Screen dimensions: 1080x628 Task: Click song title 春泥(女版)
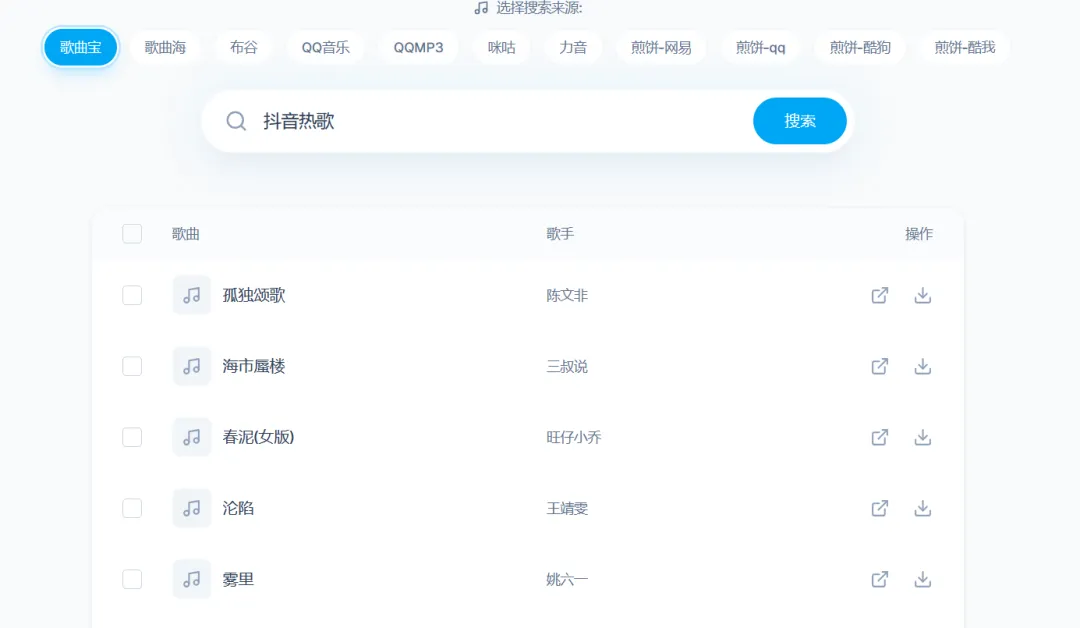[x=258, y=437]
